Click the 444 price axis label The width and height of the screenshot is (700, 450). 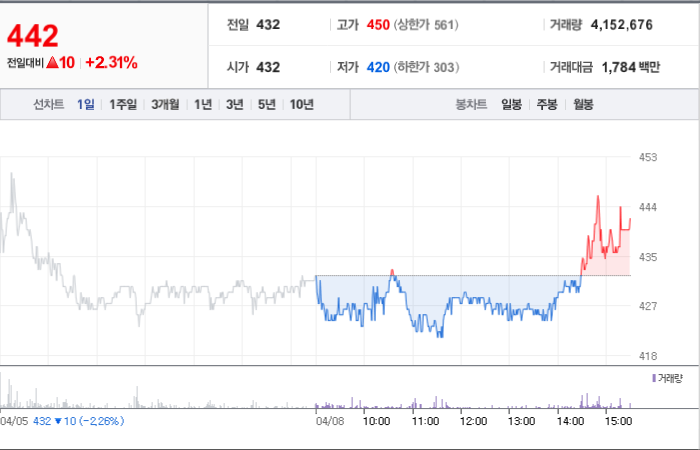pyautogui.click(x=648, y=207)
